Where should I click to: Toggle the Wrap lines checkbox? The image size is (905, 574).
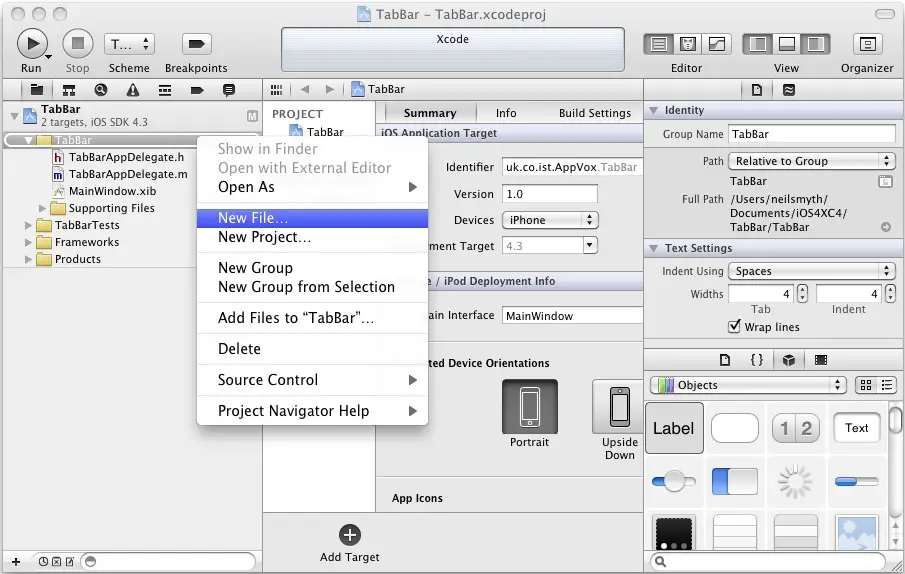tap(735, 327)
